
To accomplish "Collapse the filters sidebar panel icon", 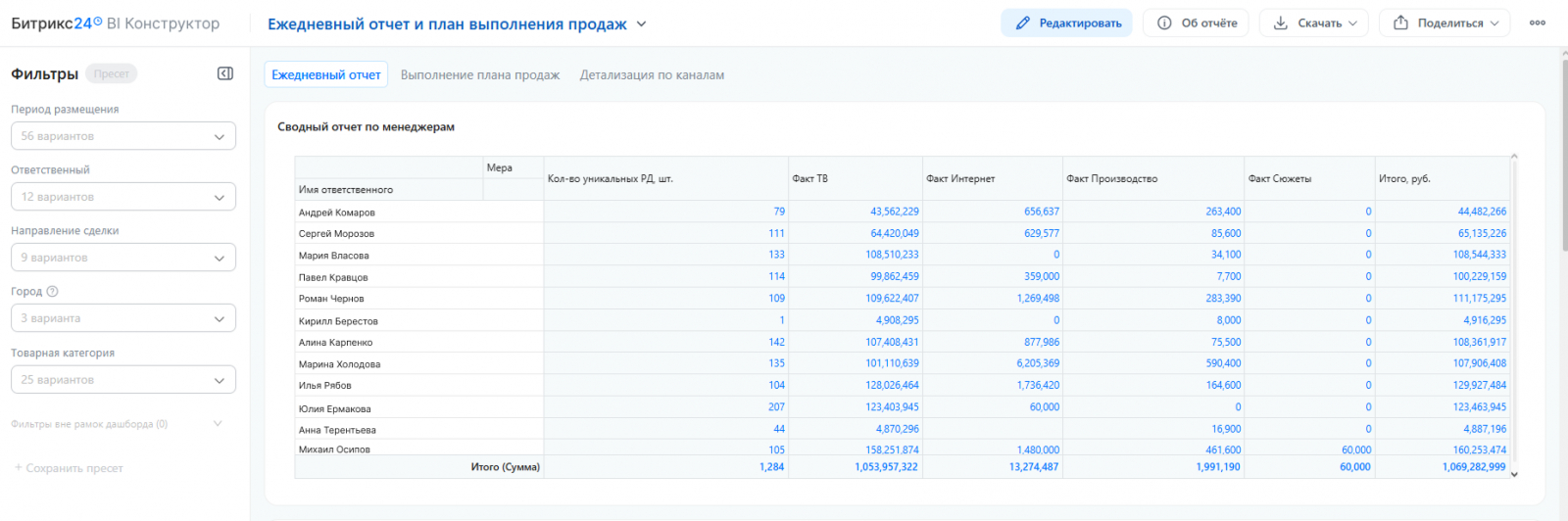I will [225, 73].
